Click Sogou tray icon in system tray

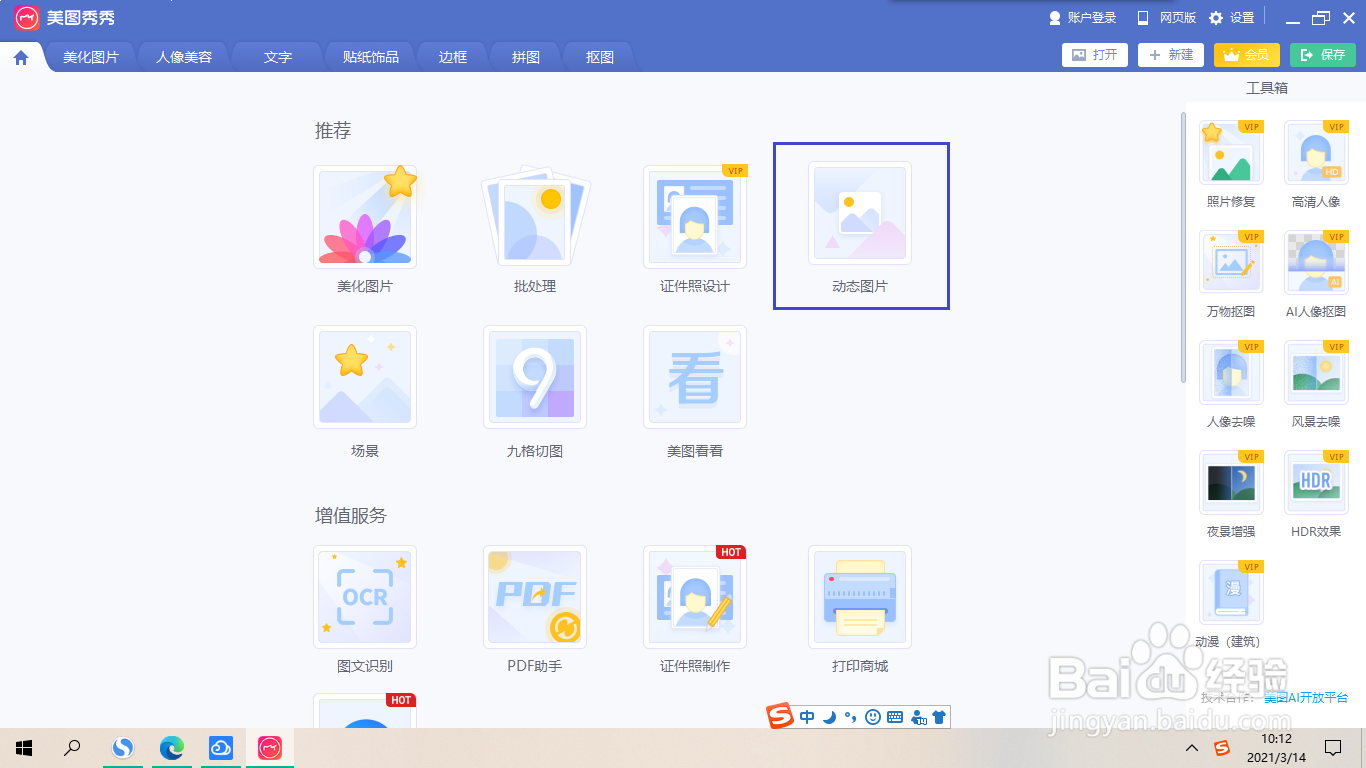(x=1222, y=748)
